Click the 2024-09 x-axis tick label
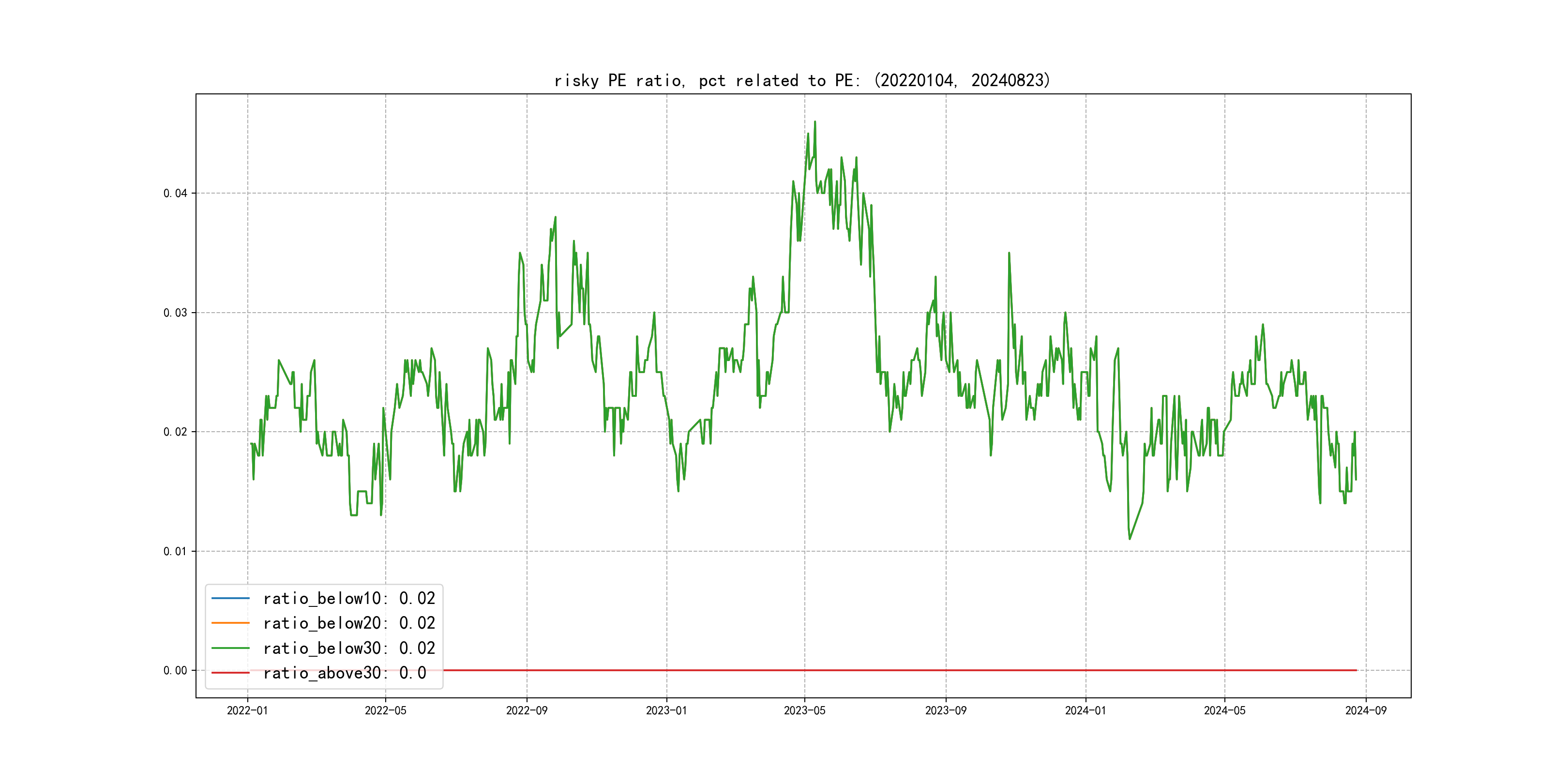This screenshot has width=1568, height=784. (1365, 710)
